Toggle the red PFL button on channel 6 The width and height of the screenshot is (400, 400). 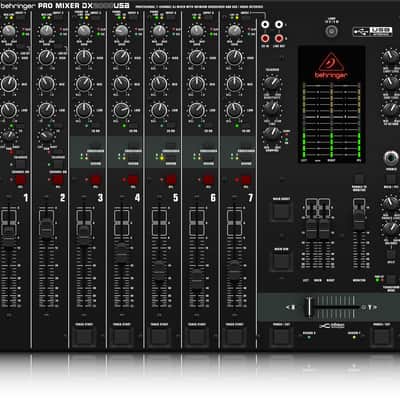click(x=209, y=180)
